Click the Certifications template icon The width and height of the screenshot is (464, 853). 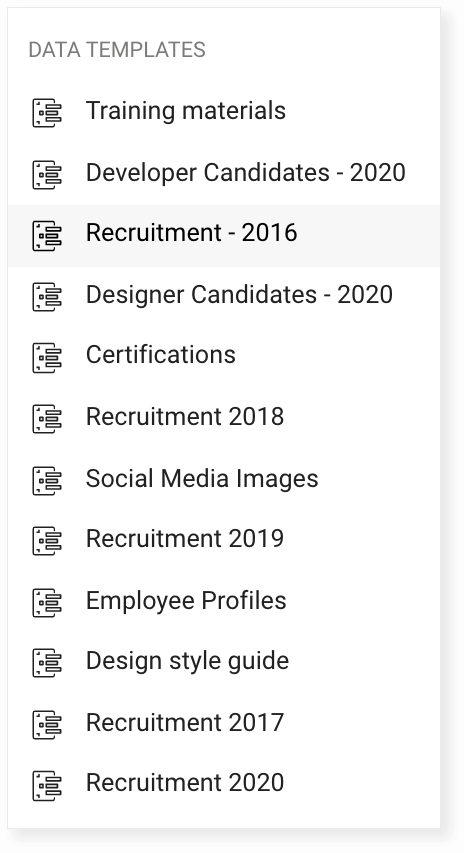pos(47,357)
